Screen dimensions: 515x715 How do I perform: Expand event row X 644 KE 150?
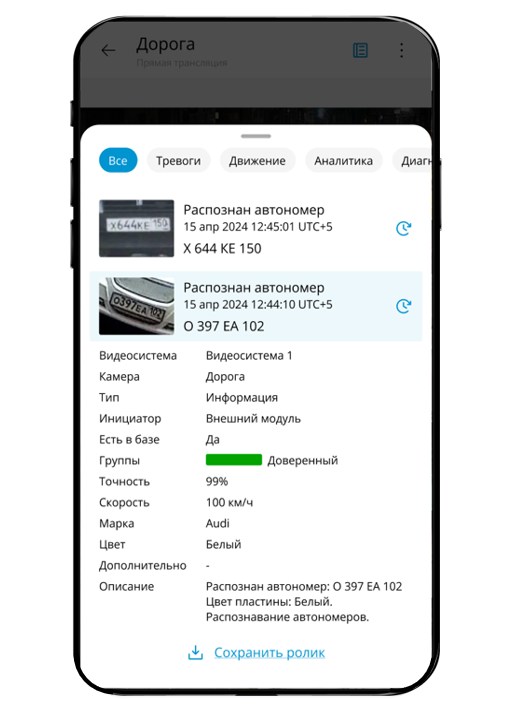point(256,228)
